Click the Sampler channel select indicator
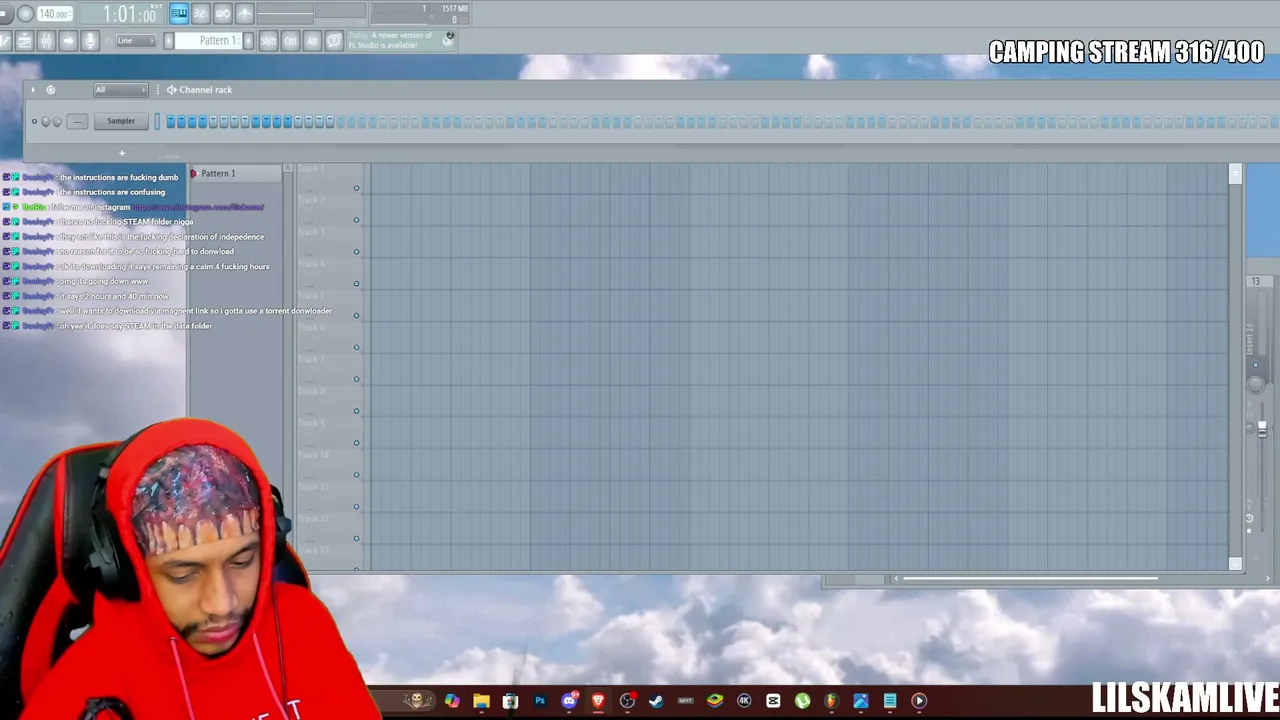 [x=157, y=122]
